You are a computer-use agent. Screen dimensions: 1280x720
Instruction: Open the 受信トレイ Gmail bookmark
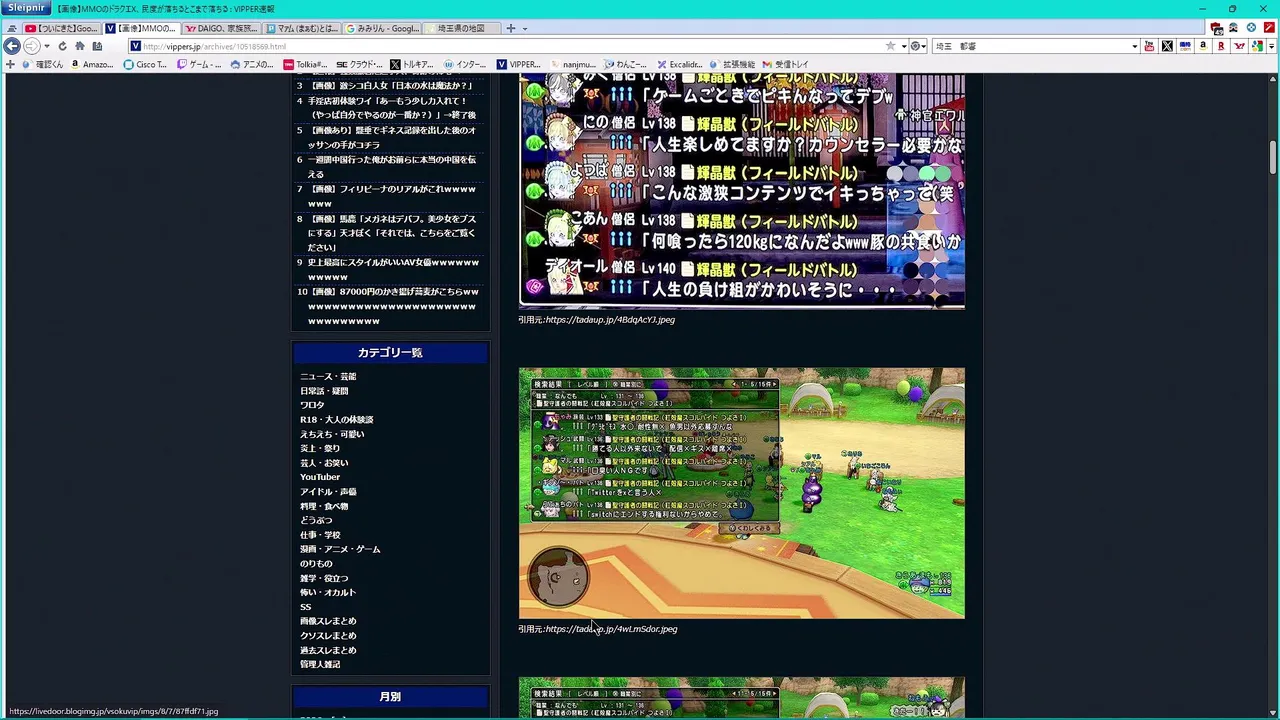785,64
